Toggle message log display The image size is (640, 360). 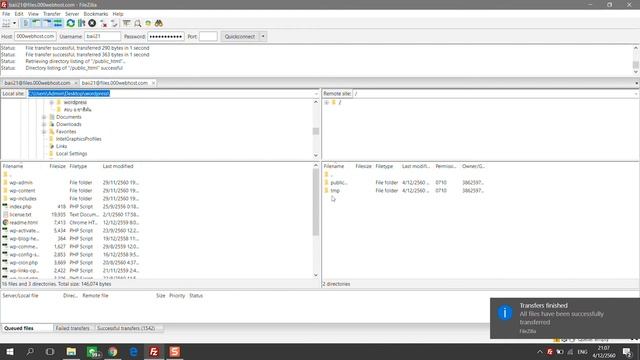[x=26, y=23]
